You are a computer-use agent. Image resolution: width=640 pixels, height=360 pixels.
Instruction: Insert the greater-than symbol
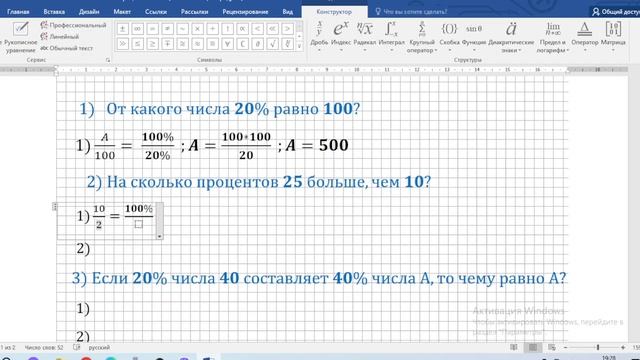tap(287, 29)
